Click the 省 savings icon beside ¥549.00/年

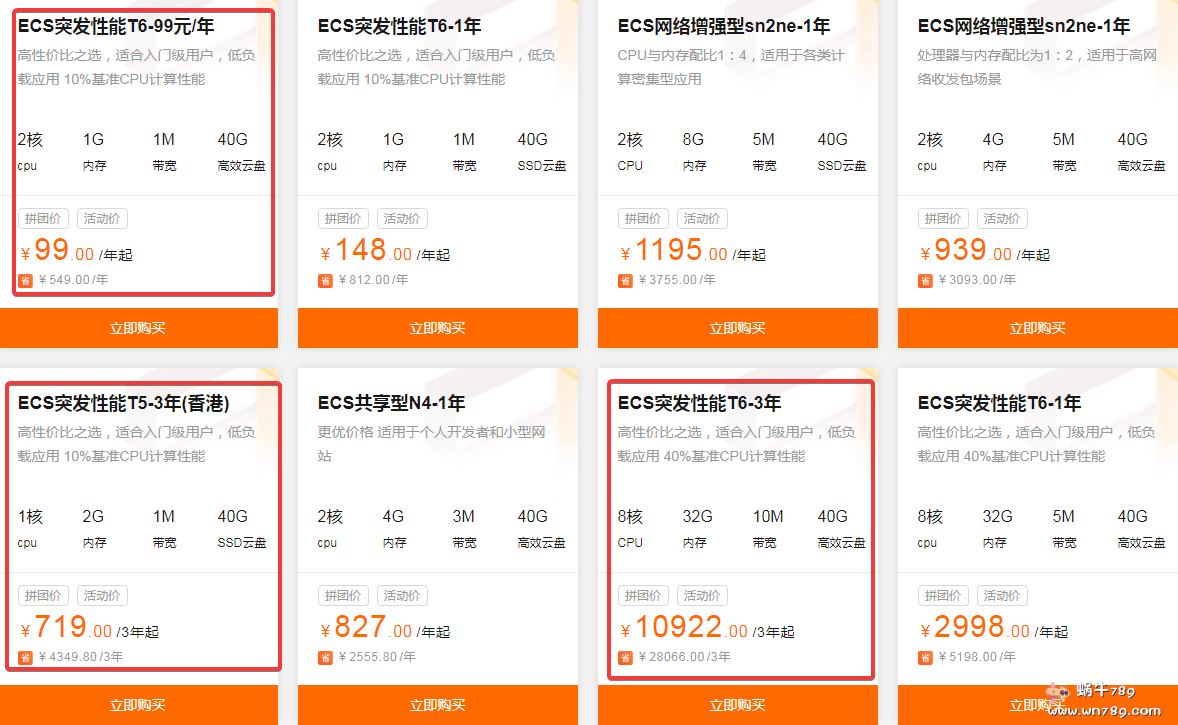[x=25, y=280]
